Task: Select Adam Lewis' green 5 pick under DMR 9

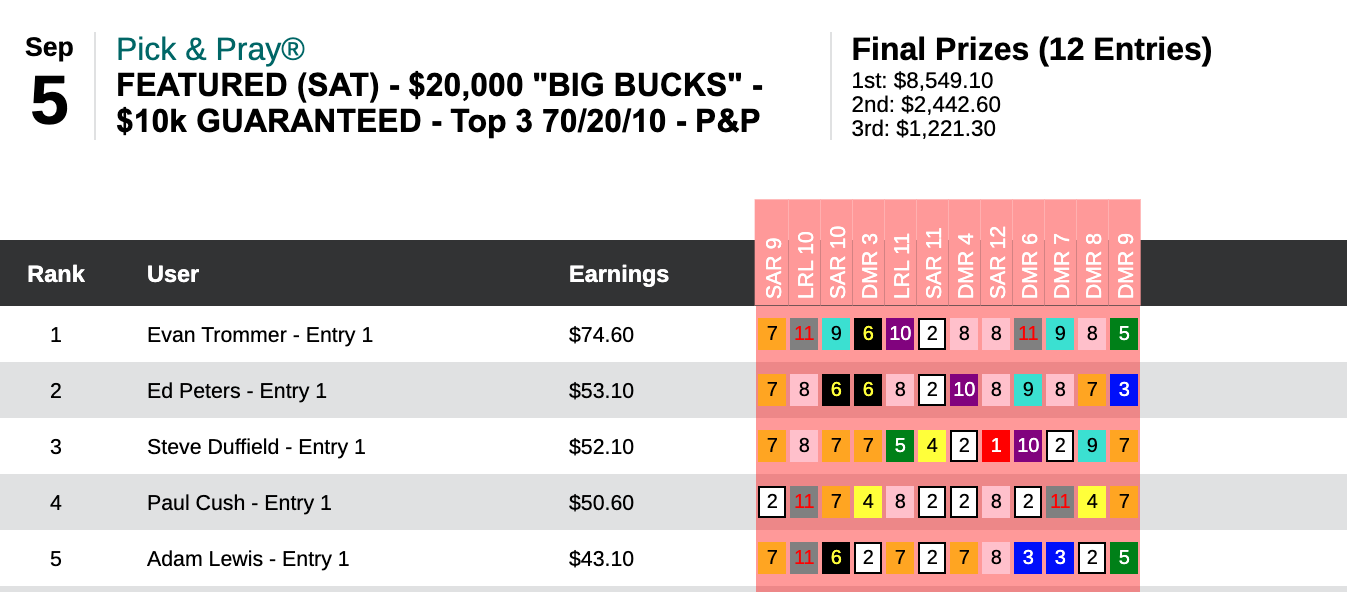Action: pos(1124,558)
